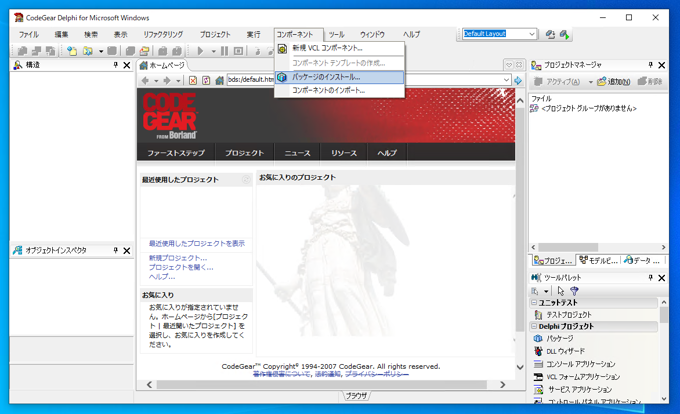Click the 追加 button in Project Manager
Screen dimensions: 680x414
point(614,81)
